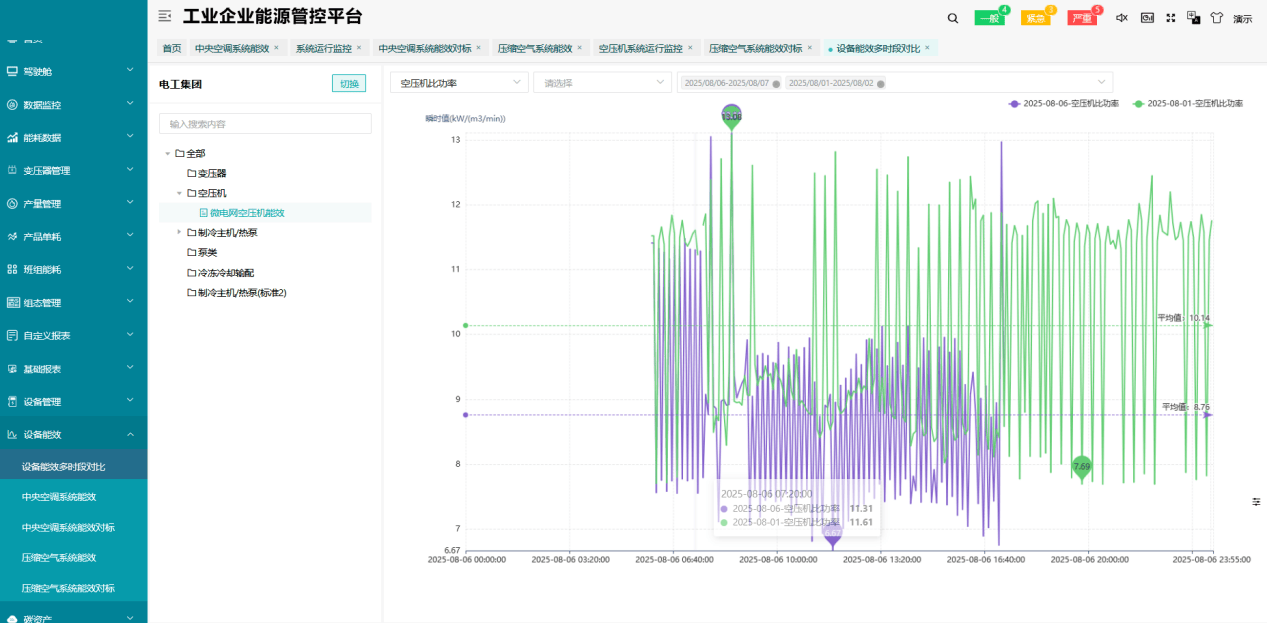Open the 空压机比功率 dropdown
The width and height of the screenshot is (1267, 623).
pyautogui.click(x=460, y=83)
